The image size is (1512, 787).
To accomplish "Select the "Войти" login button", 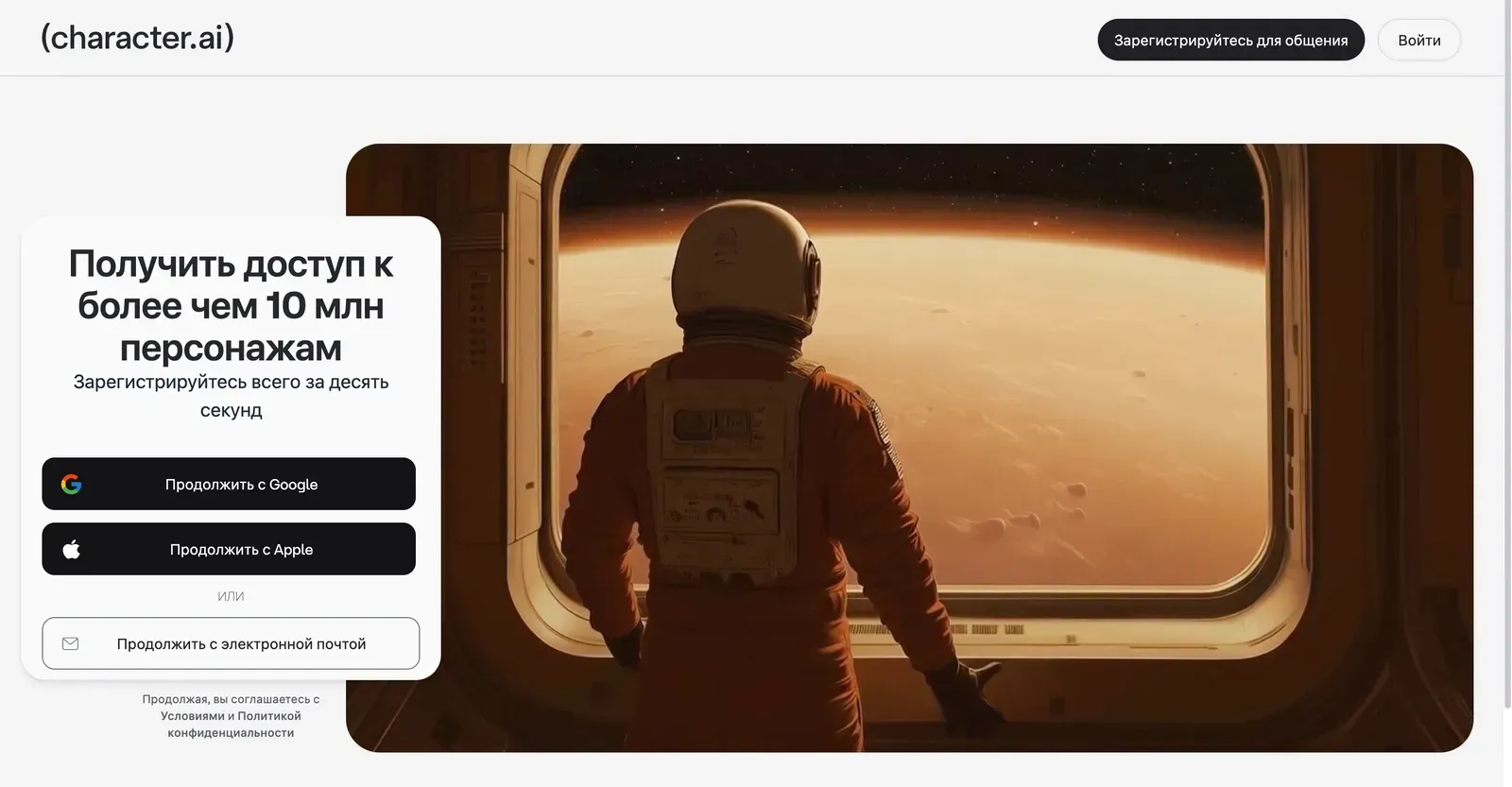I will 1418,40.
